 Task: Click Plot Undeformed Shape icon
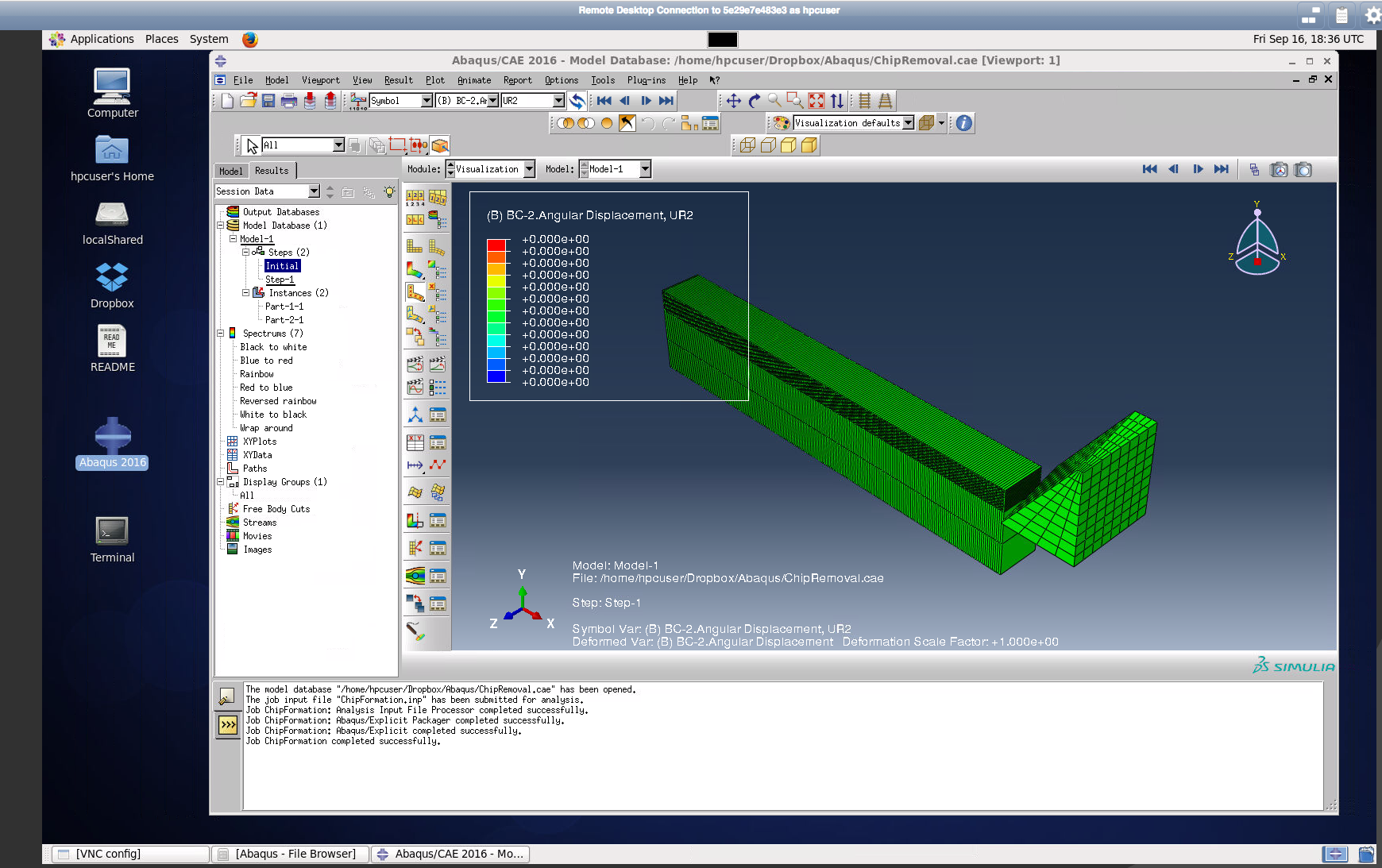click(x=415, y=247)
